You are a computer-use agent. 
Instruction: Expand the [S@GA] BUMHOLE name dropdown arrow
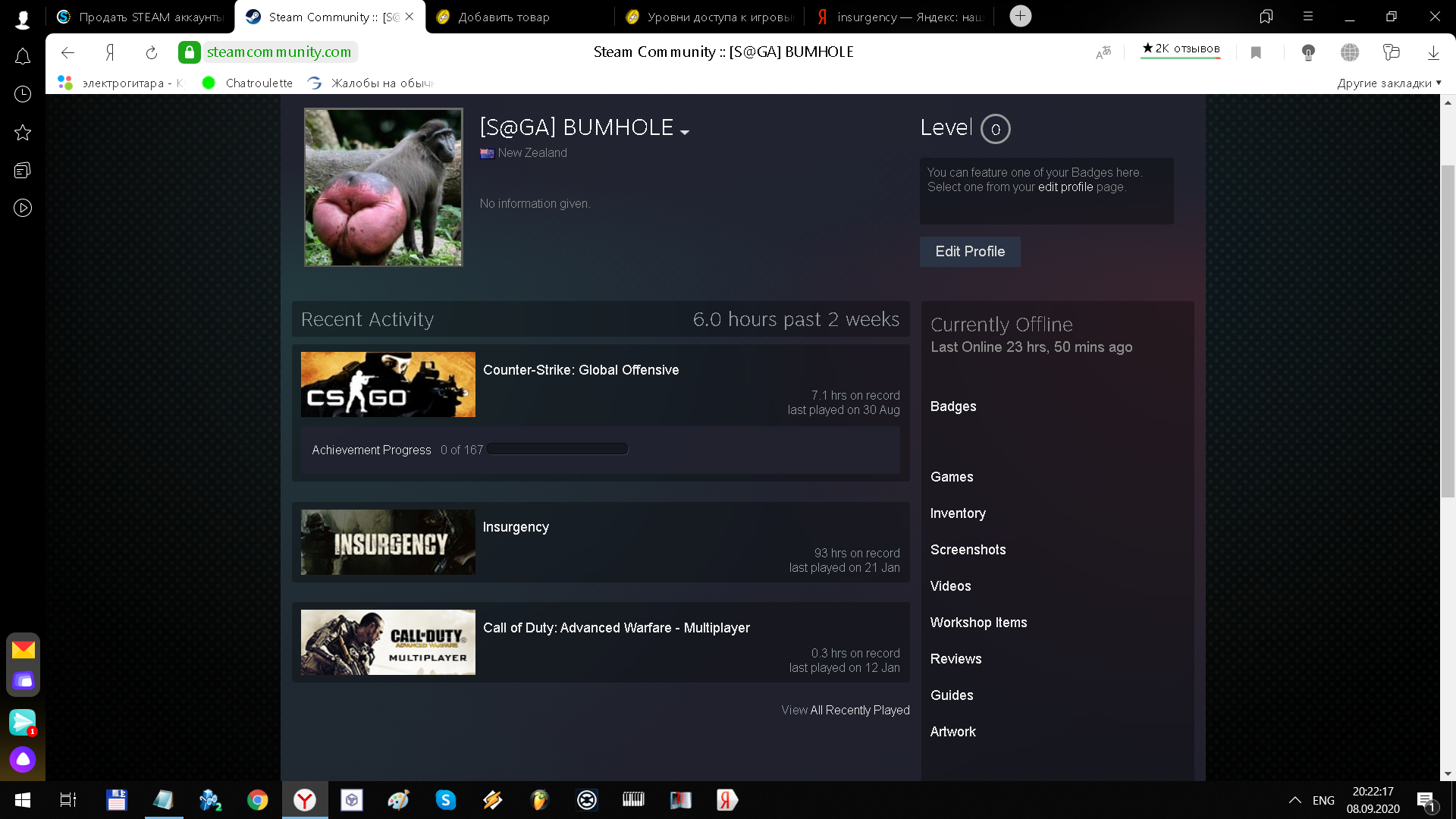pyautogui.click(x=685, y=132)
